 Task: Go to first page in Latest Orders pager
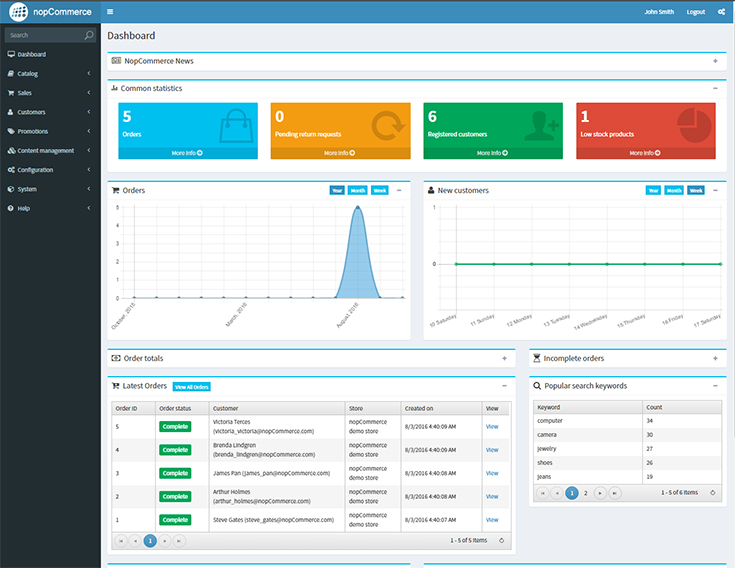click(x=121, y=541)
